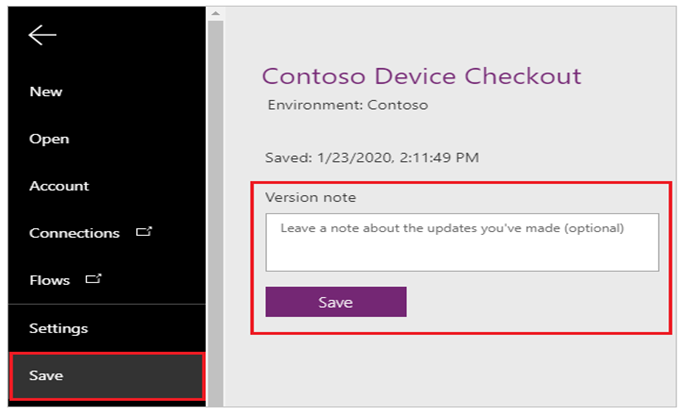The width and height of the screenshot is (684, 415).
Task: Click into the Version note text box
Action: point(462,242)
